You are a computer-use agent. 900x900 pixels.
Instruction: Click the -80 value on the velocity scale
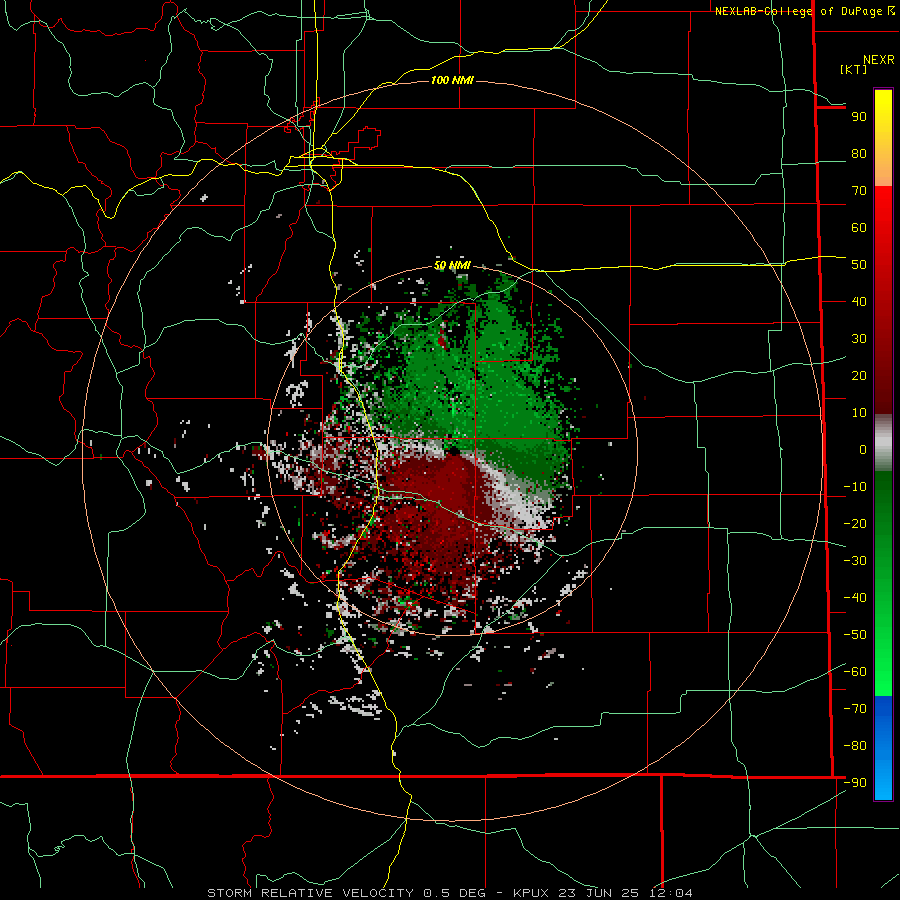click(x=855, y=746)
